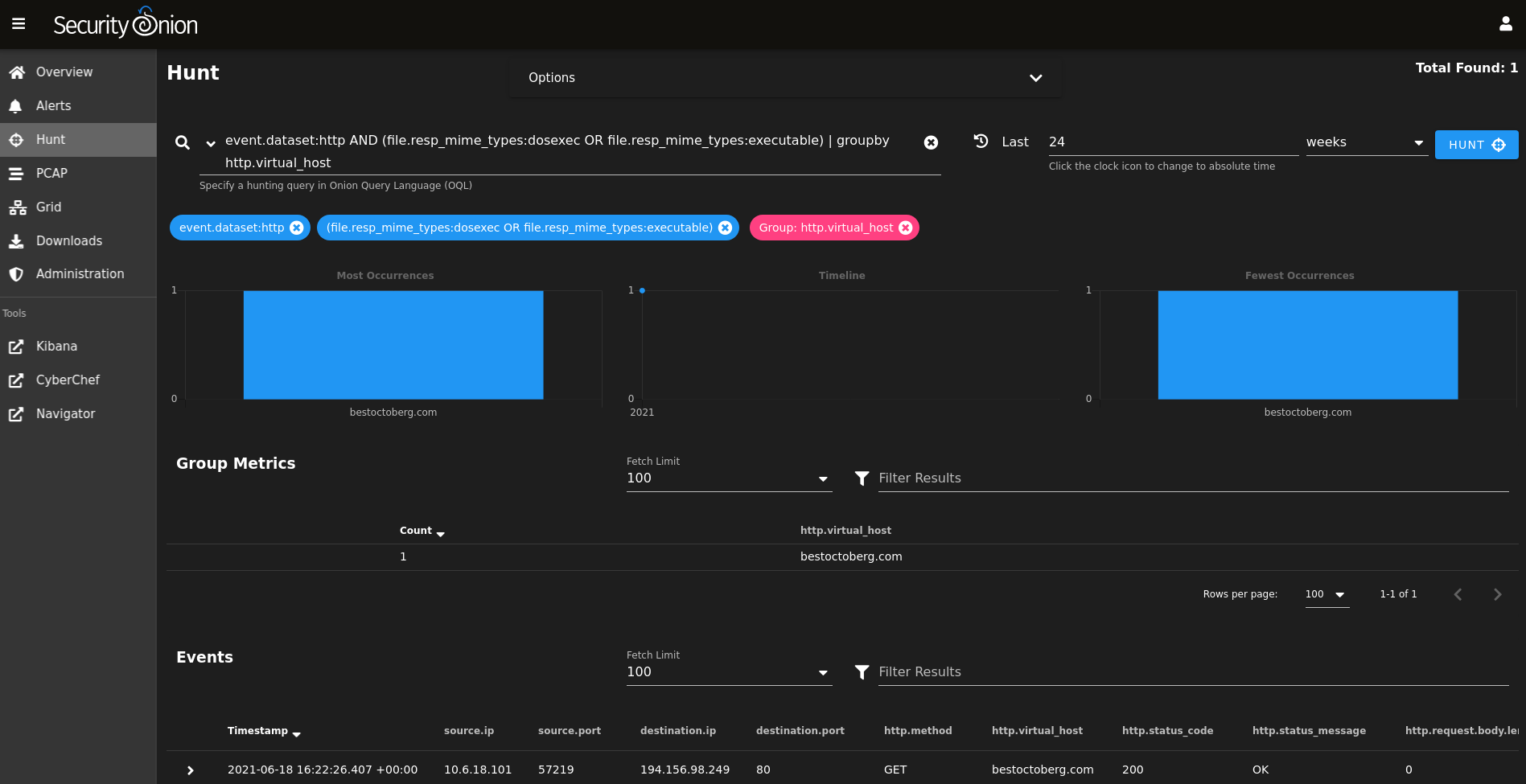Open the Overview page
The height and width of the screenshot is (784, 1526).
(x=78, y=72)
